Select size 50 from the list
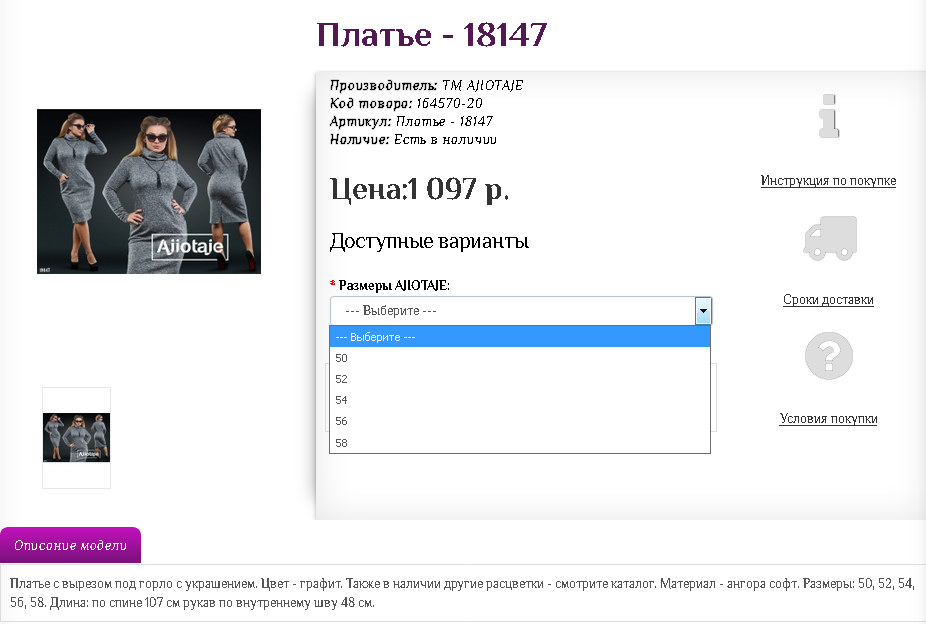The image size is (926, 624). coord(519,358)
